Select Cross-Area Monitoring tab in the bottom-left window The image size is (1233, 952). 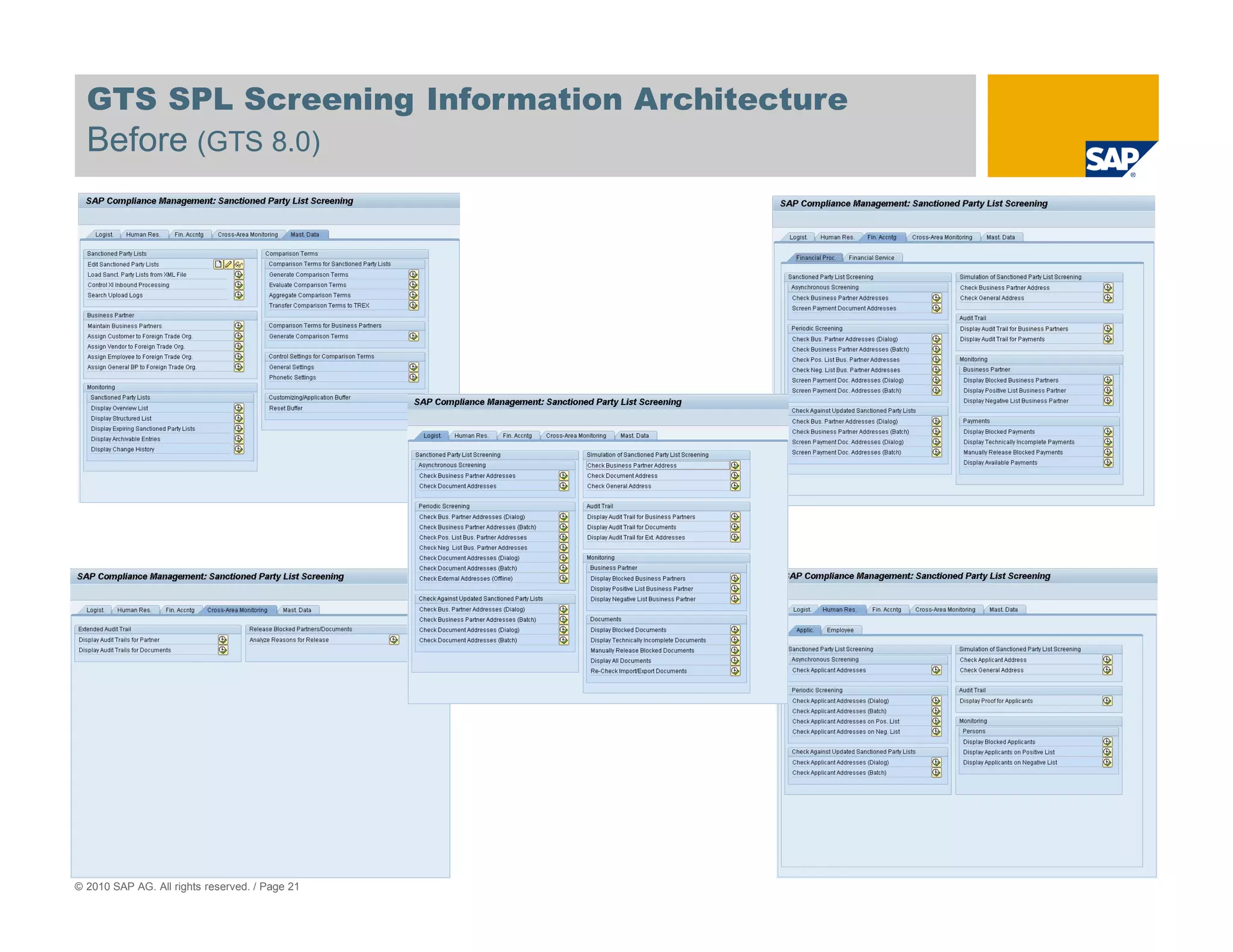[237, 610]
